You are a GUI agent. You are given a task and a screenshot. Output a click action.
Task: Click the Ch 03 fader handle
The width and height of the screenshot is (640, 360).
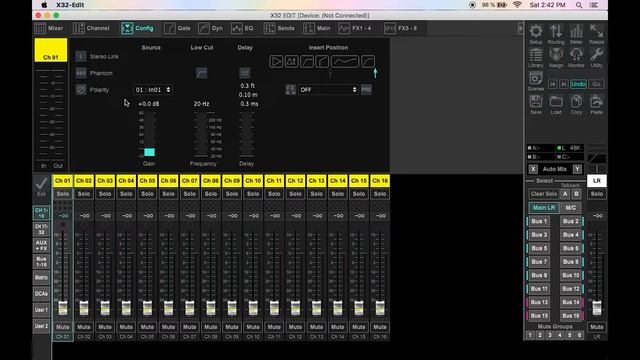coord(105,308)
